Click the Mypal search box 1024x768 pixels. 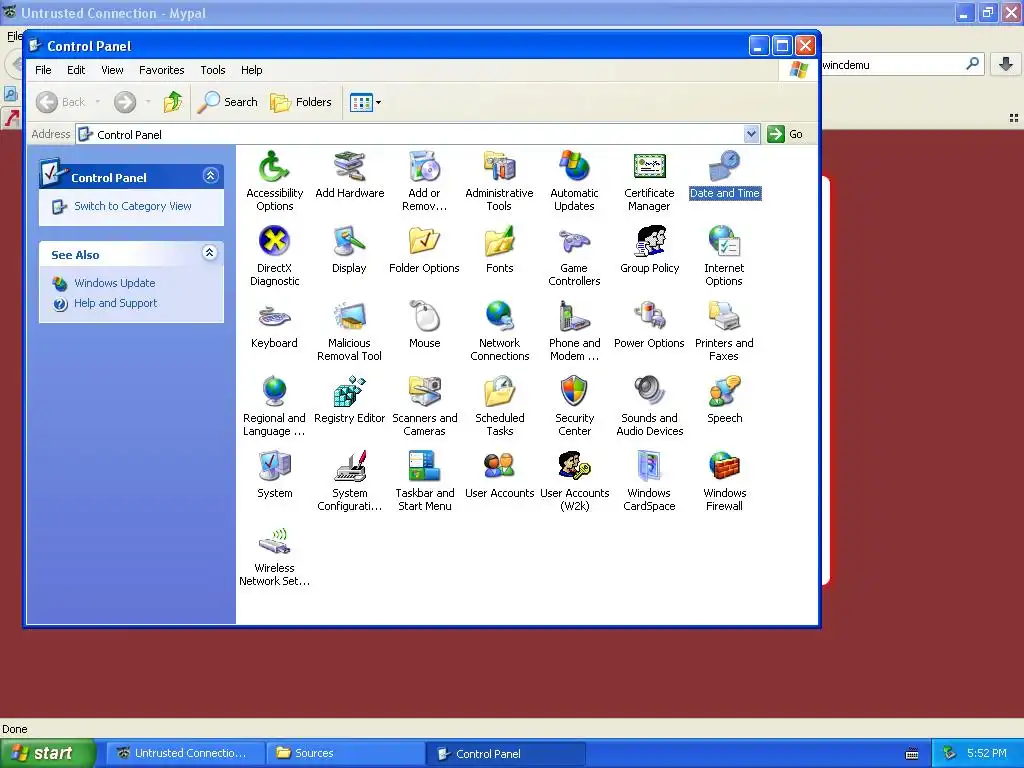pyautogui.click(x=901, y=64)
